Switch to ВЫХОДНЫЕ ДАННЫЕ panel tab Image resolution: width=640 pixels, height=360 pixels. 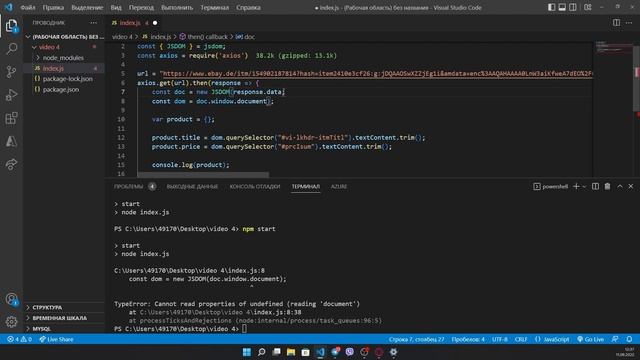point(192,187)
